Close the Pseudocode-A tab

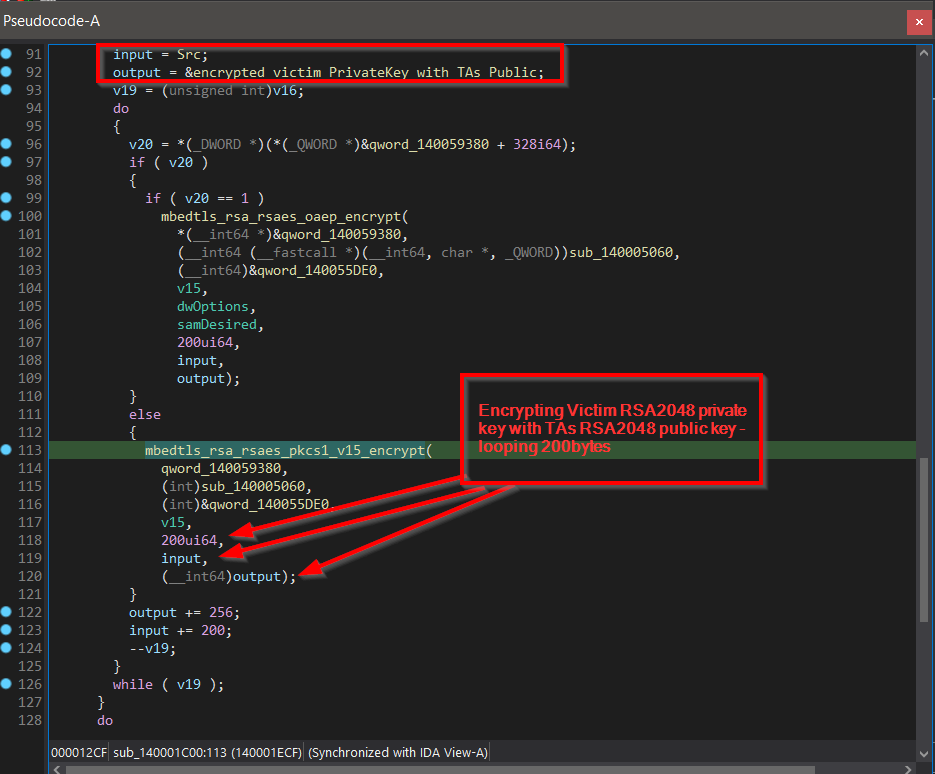coord(919,22)
